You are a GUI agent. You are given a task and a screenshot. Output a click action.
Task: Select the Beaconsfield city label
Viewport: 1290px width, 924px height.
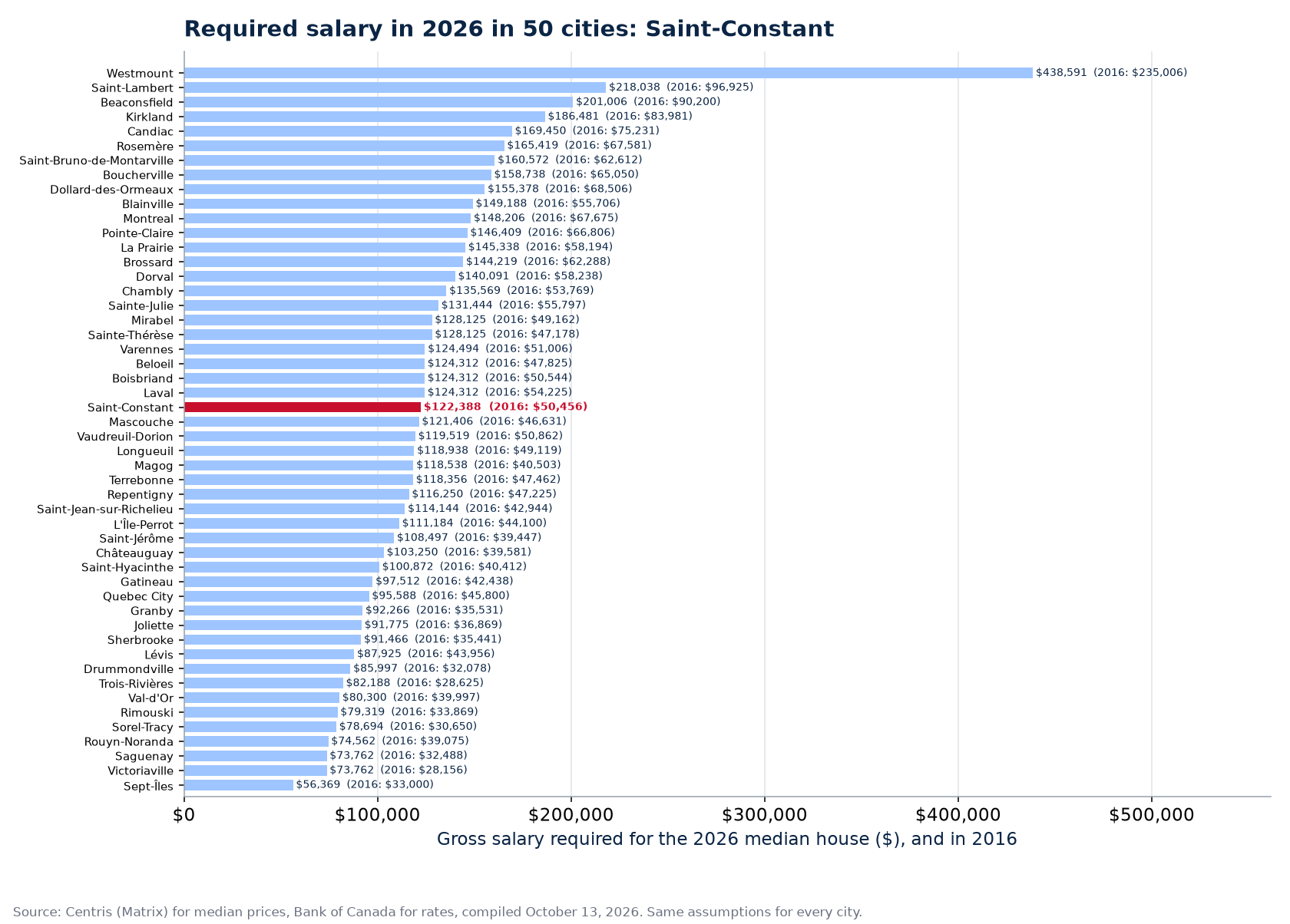[x=137, y=103]
